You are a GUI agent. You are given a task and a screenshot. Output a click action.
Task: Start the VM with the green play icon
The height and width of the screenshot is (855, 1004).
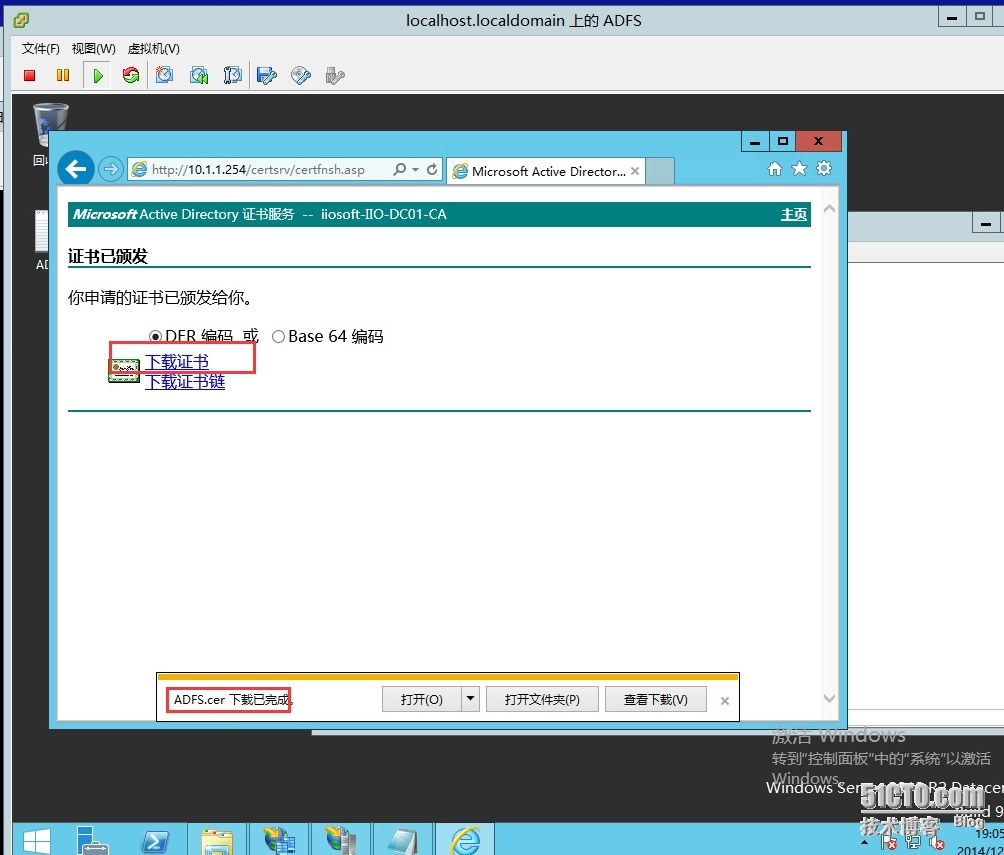pyautogui.click(x=98, y=76)
